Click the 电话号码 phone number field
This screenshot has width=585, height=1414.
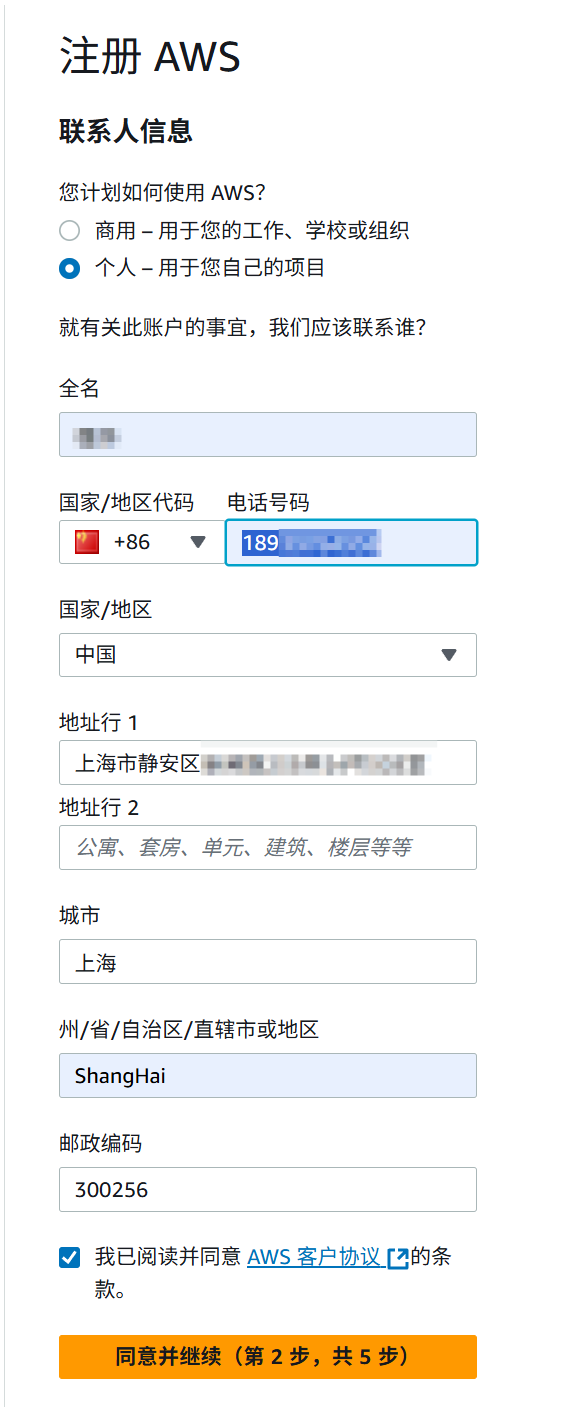tap(351, 543)
